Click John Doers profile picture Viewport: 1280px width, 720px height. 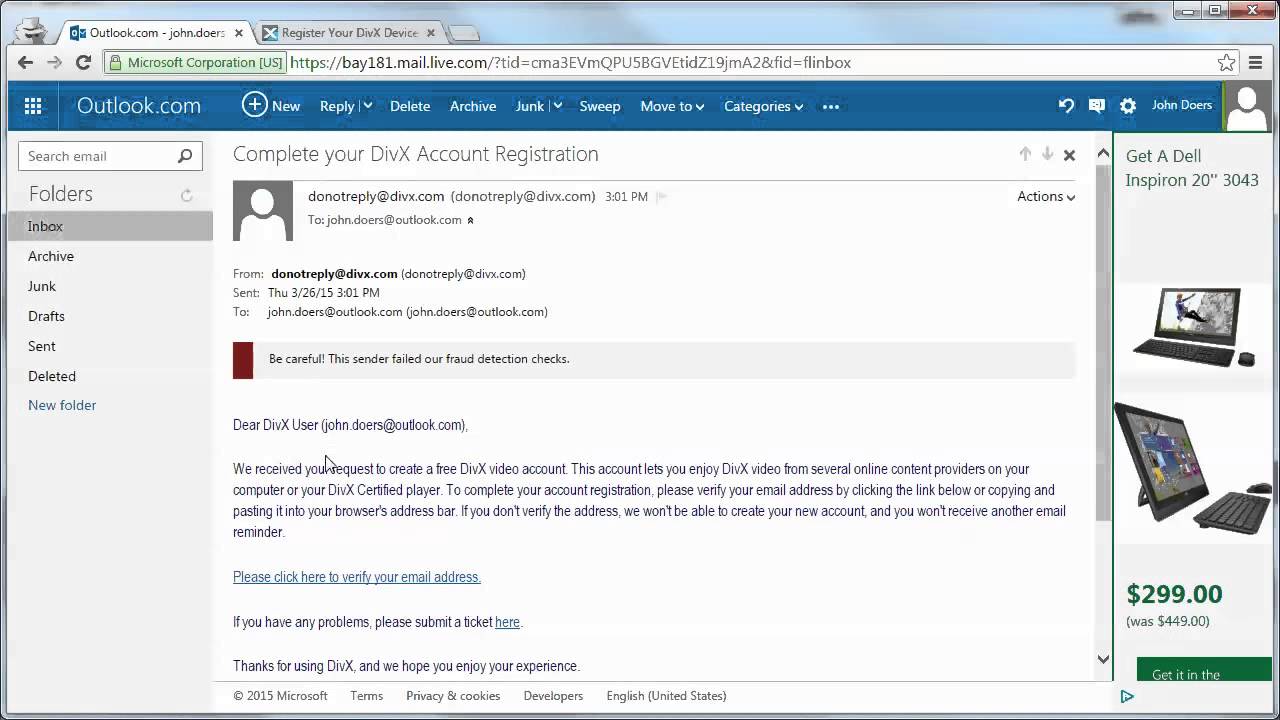(1247, 106)
